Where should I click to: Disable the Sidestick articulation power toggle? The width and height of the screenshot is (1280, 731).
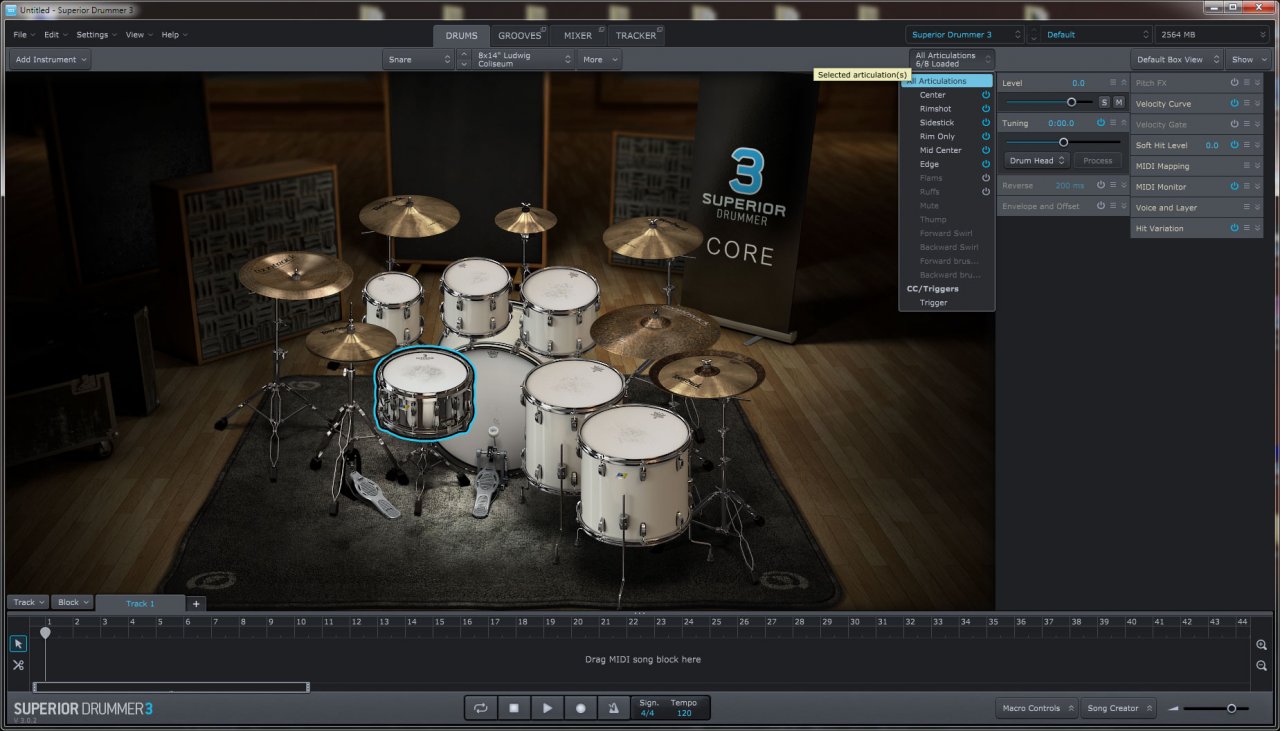[x=986, y=123]
